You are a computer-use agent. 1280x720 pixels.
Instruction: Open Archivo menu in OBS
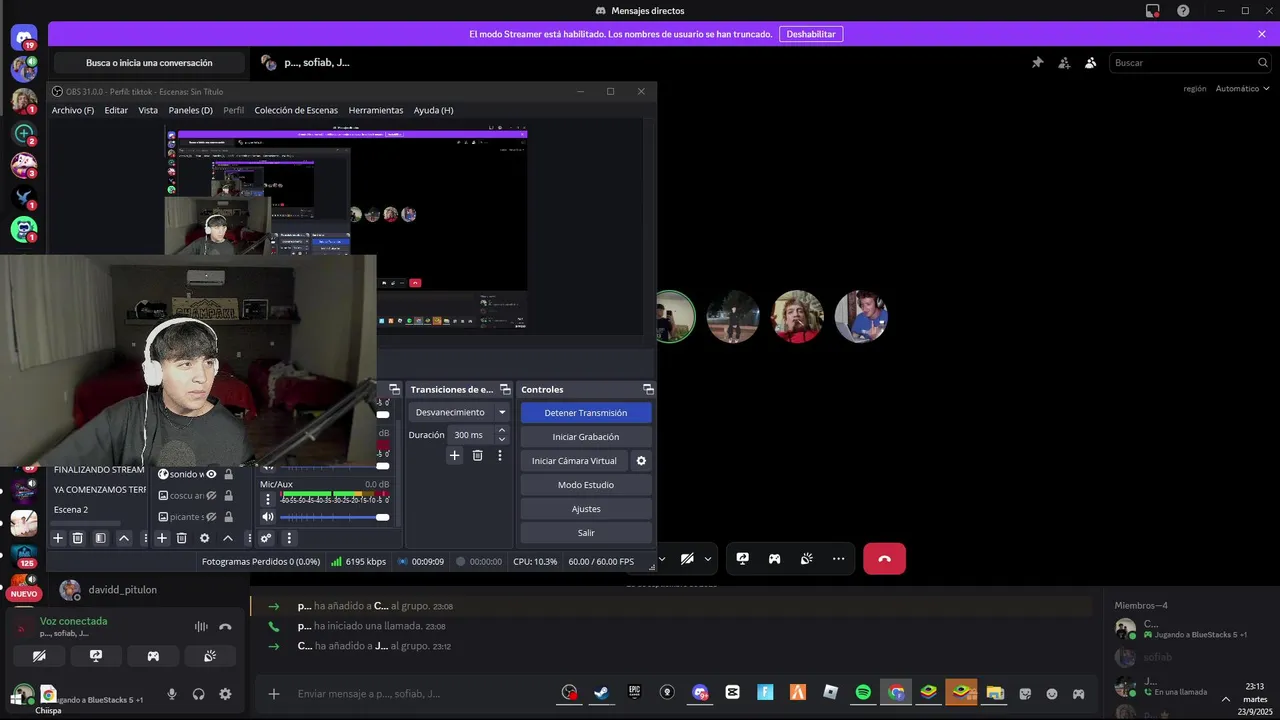point(73,110)
